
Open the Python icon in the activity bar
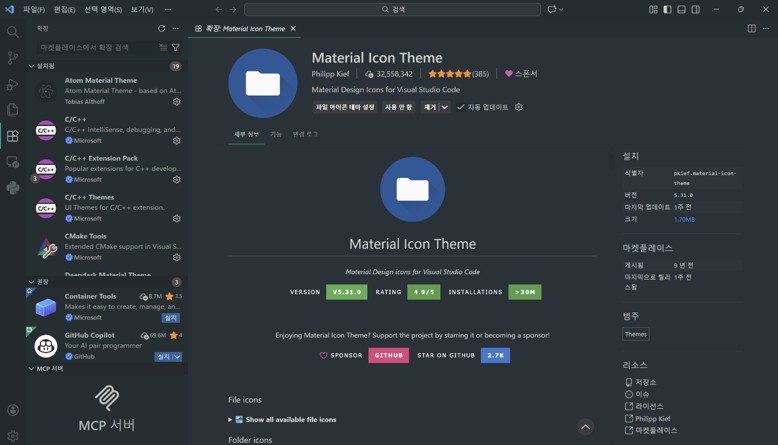pos(13,187)
